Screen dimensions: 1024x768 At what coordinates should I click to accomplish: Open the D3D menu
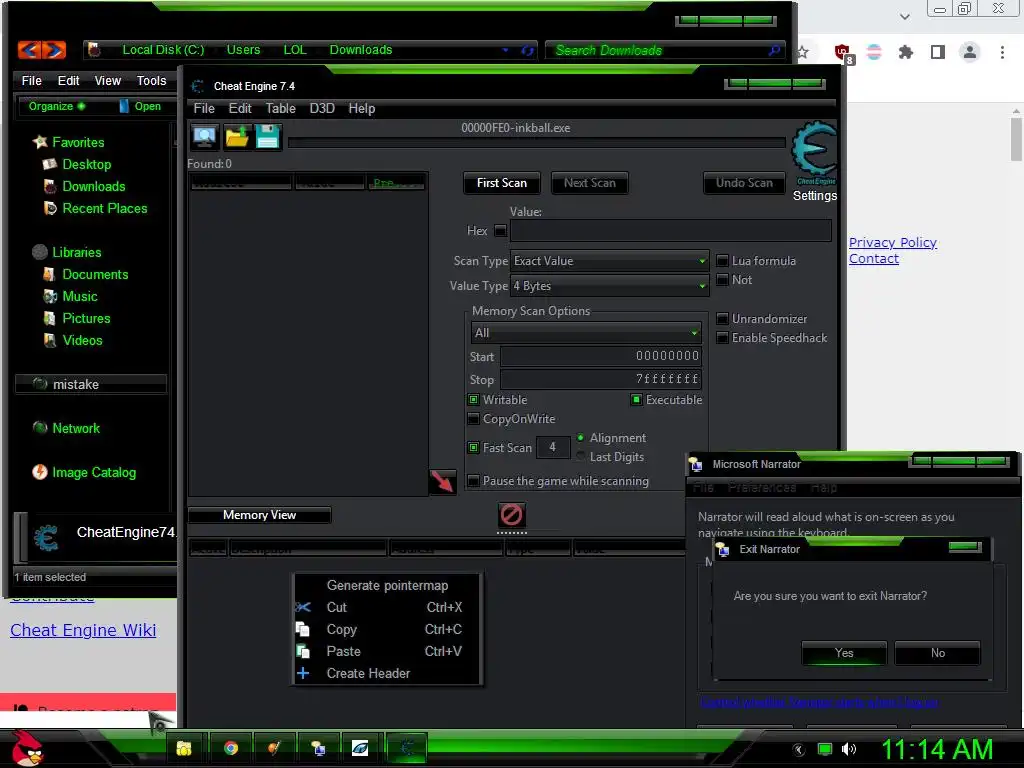pyautogui.click(x=322, y=108)
